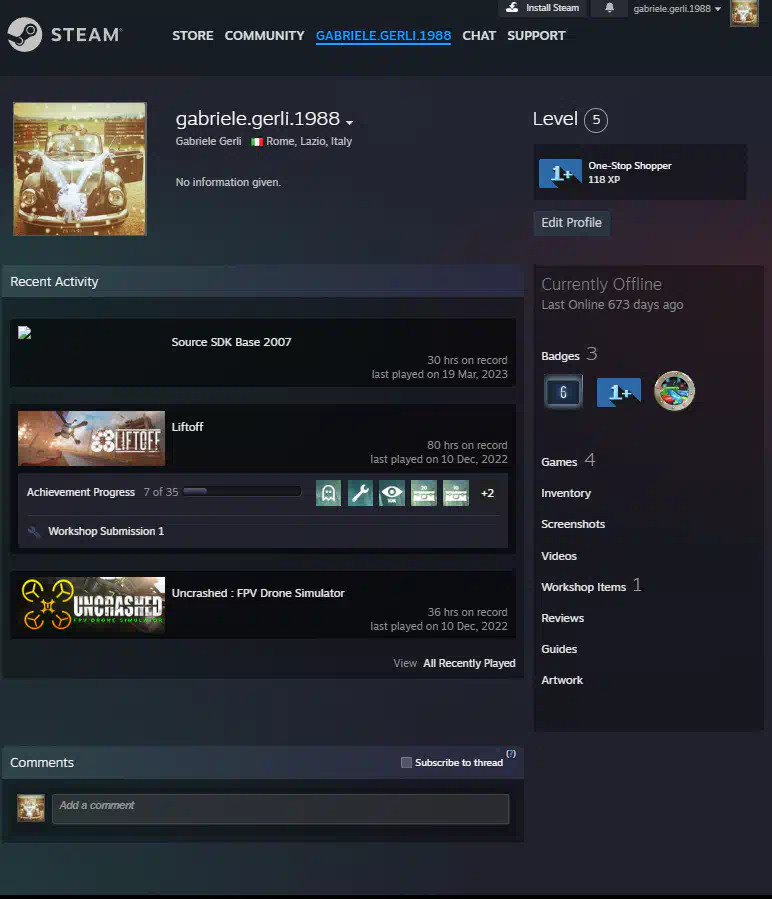Open the Guides link
Screen dimensions: 772x899
pyautogui.click(x=559, y=649)
